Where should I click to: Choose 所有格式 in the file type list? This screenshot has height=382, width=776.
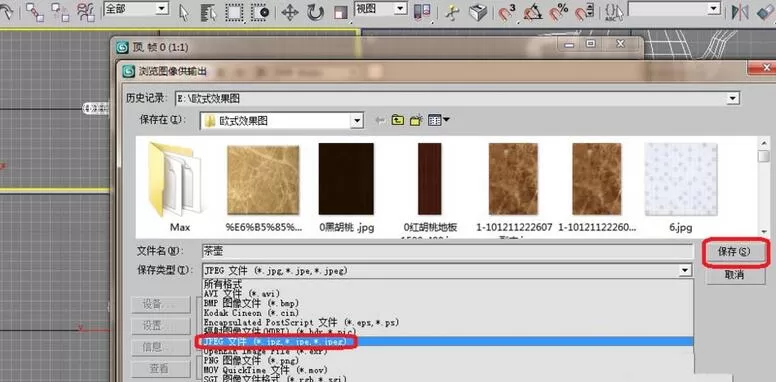click(x=223, y=285)
